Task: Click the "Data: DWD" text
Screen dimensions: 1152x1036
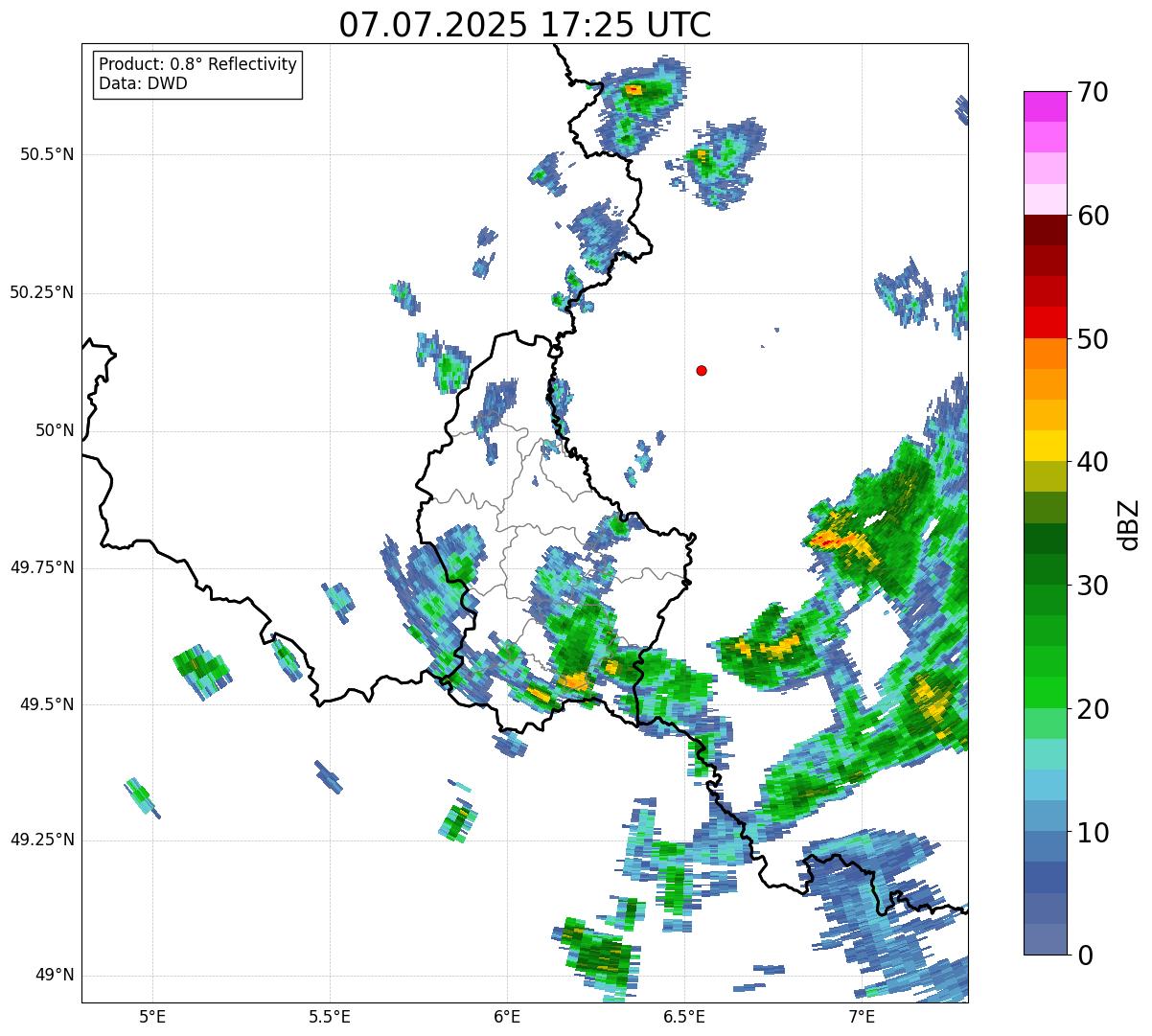Action: (x=143, y=83)
